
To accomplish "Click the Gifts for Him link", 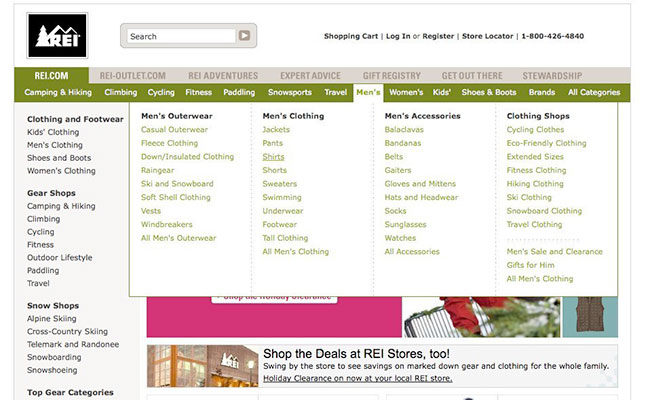I will 531,265.
